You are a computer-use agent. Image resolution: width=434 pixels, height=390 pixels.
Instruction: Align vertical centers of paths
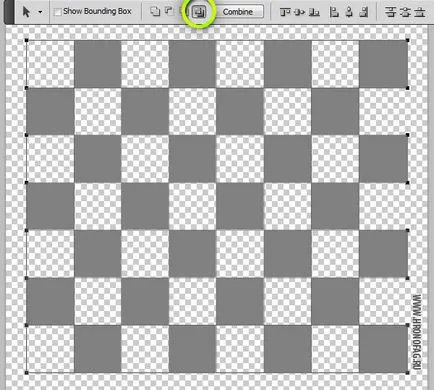pyautogui.click(x=299, y=12)
